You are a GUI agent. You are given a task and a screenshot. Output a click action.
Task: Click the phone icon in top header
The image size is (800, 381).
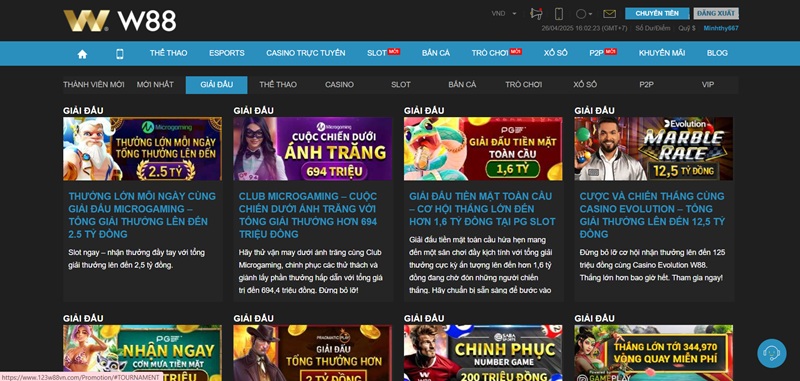(559, 14)
